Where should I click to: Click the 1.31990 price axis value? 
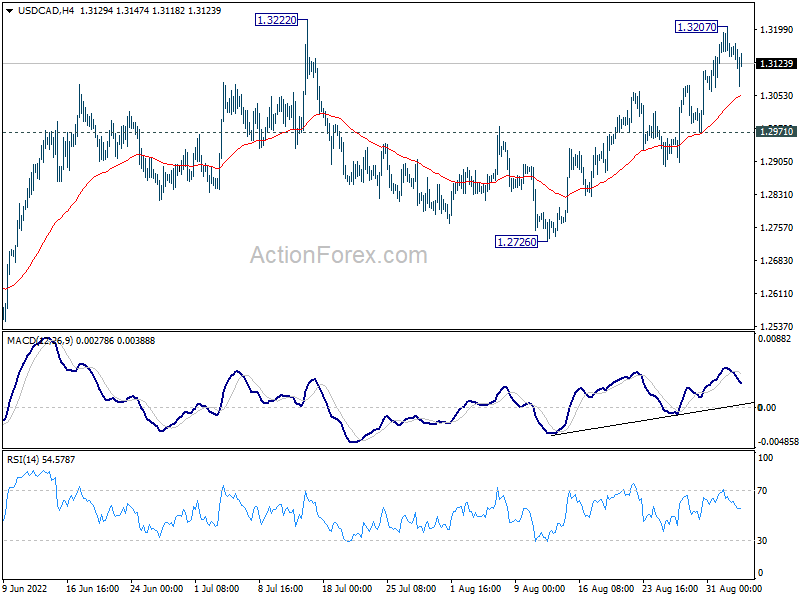777,30
